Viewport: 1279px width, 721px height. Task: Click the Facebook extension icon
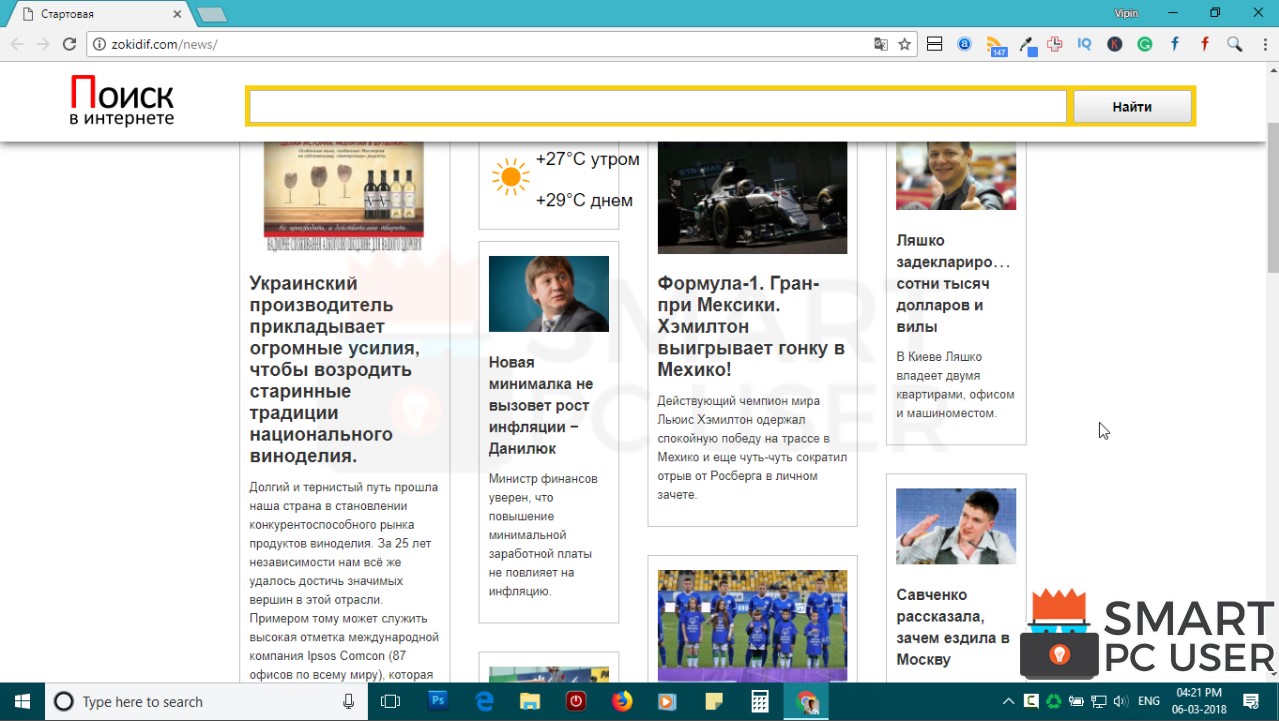click(1175, 44)
